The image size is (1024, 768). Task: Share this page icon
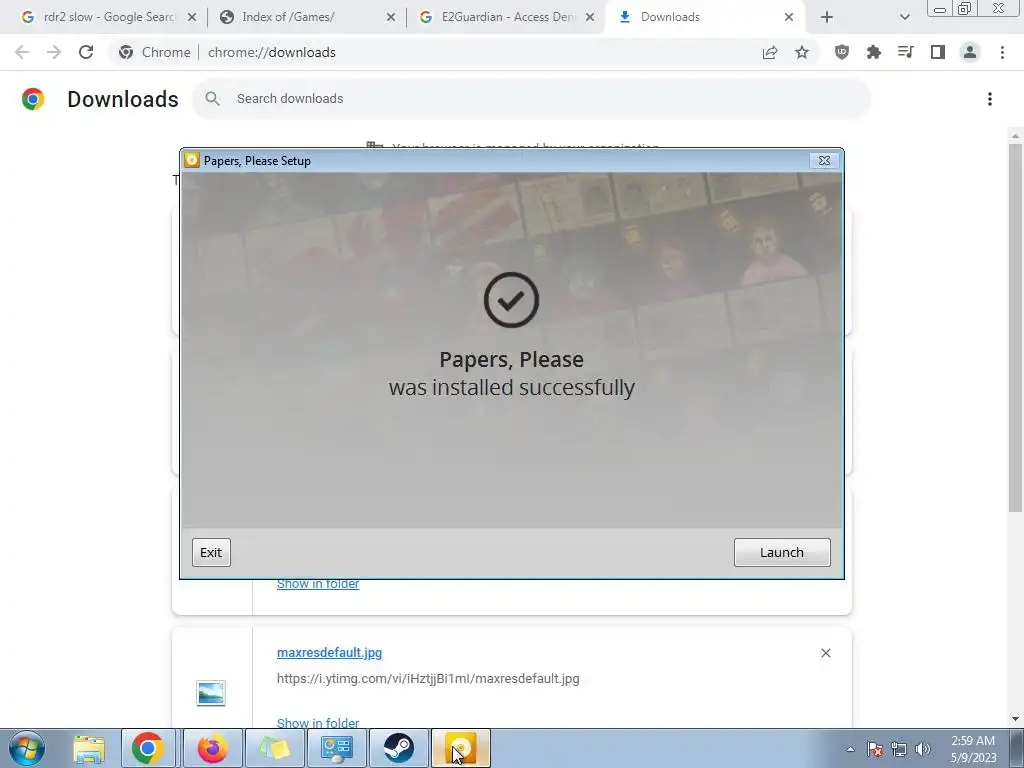click(770, 52)
